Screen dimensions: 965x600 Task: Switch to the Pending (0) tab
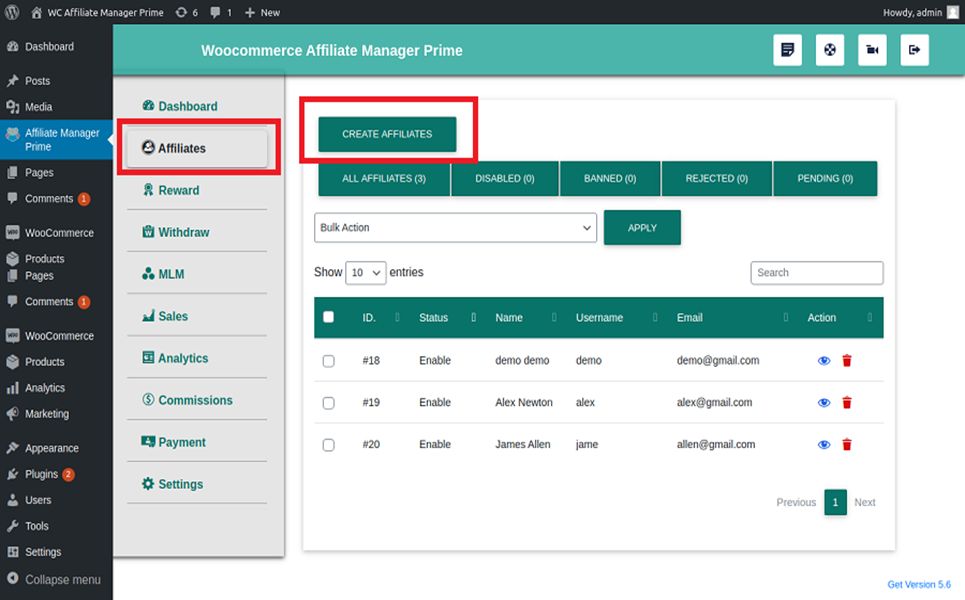click(824, 179)
